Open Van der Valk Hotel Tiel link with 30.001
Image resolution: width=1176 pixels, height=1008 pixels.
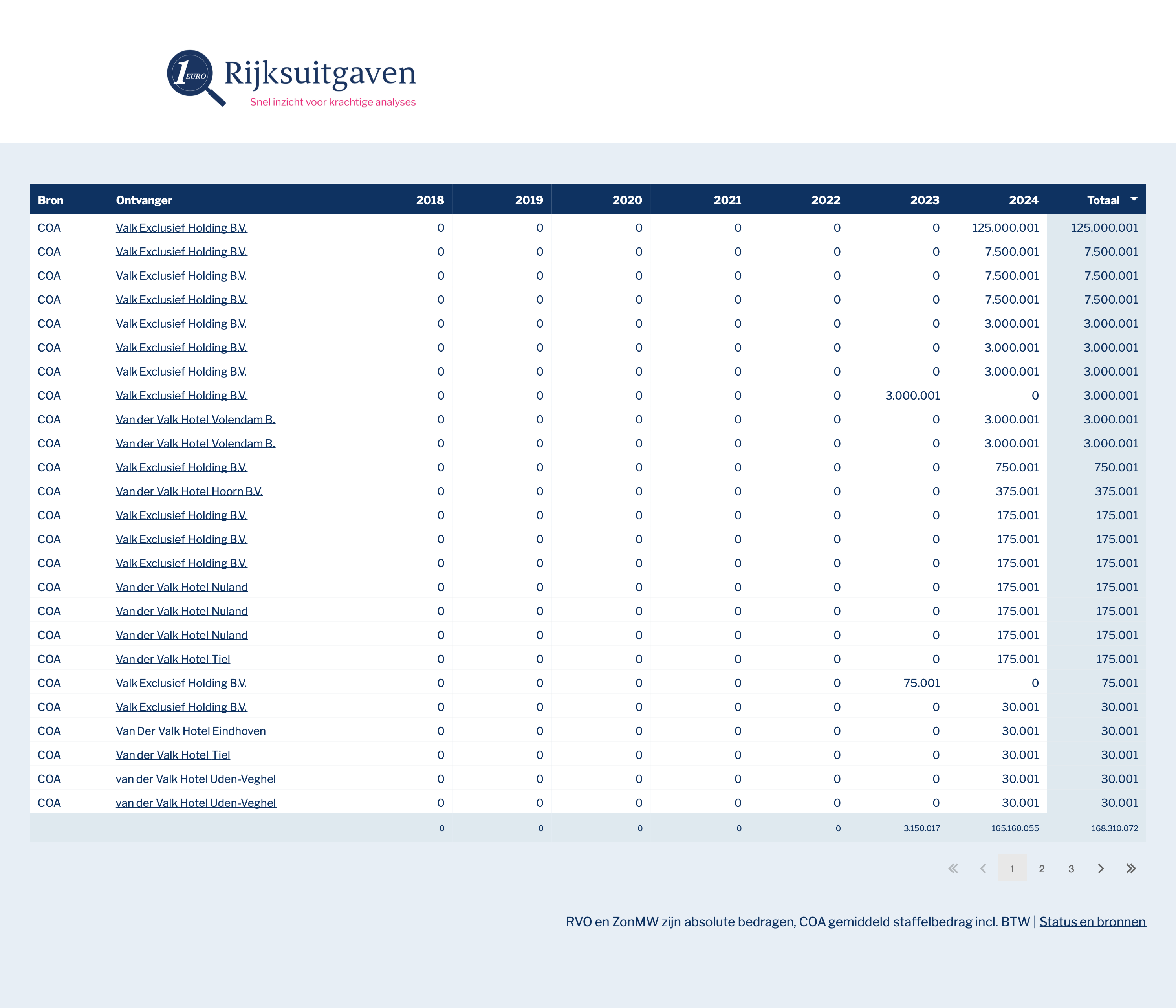pos(172,755)
